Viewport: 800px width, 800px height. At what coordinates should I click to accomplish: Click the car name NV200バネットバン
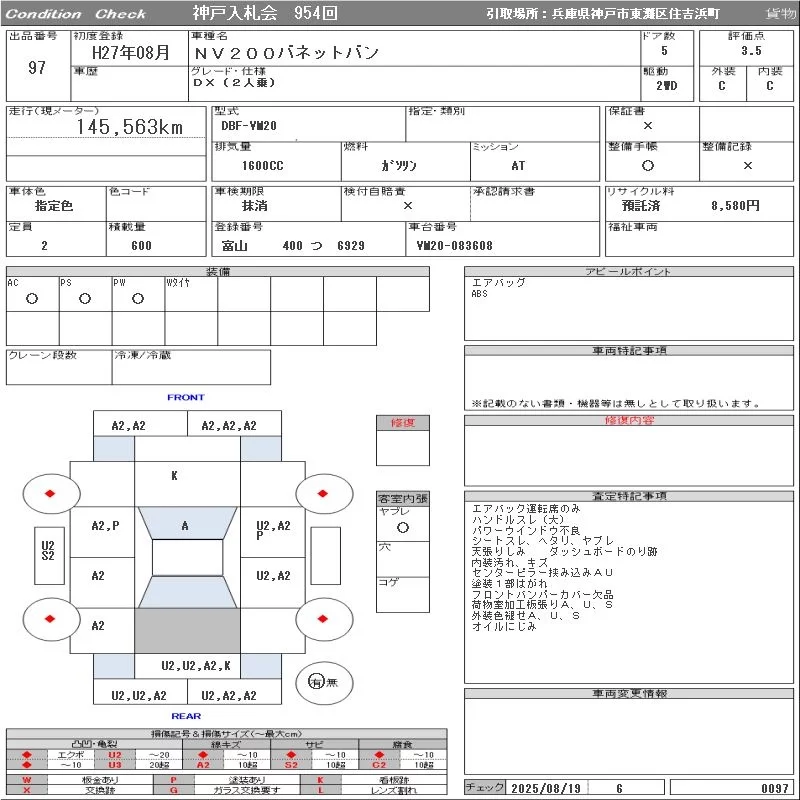point(286,53)
